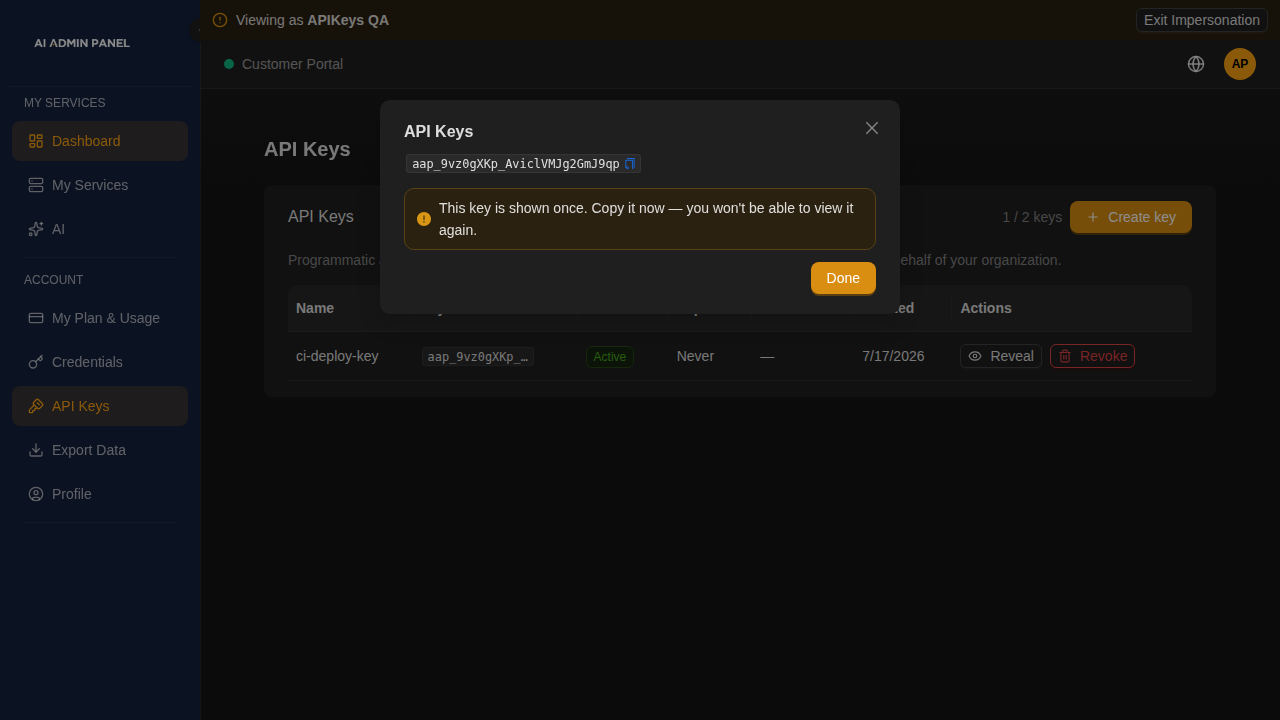Viewport: 1280px width, 720px height.
Task: Revoke the ci-deploy-key key
Action: (1092, 356)
